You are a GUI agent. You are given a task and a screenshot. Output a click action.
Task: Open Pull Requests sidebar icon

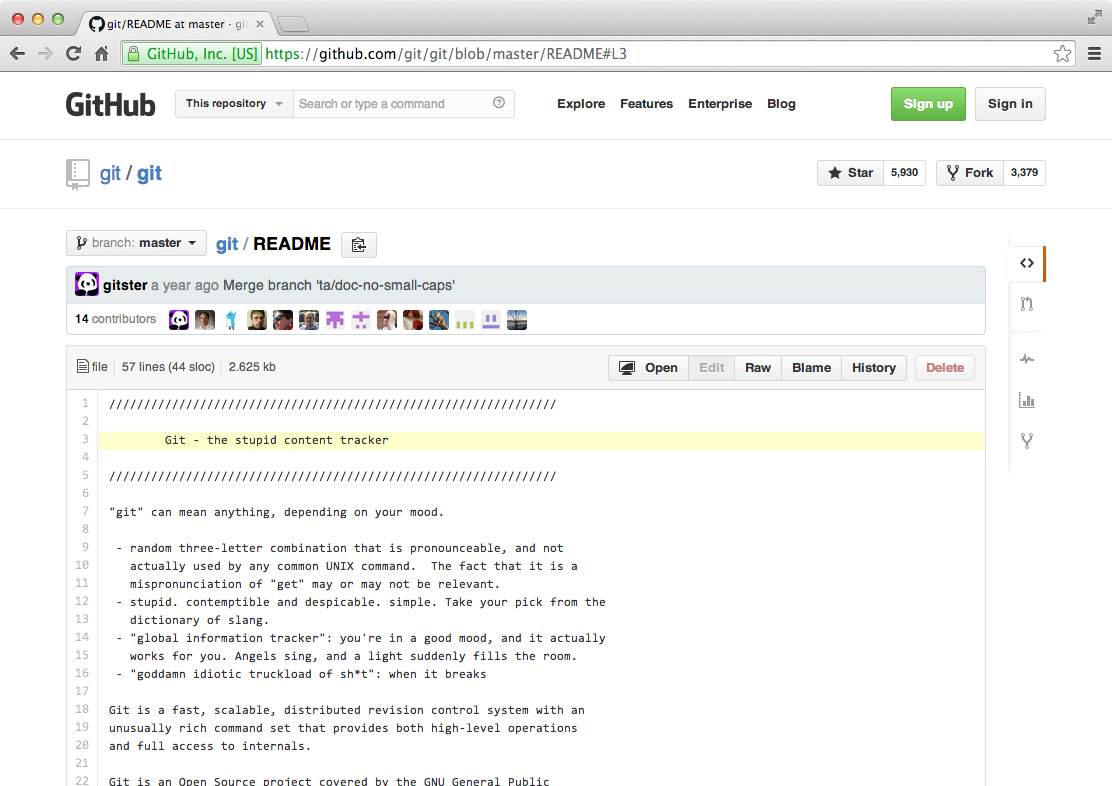tap(1026, 304)
